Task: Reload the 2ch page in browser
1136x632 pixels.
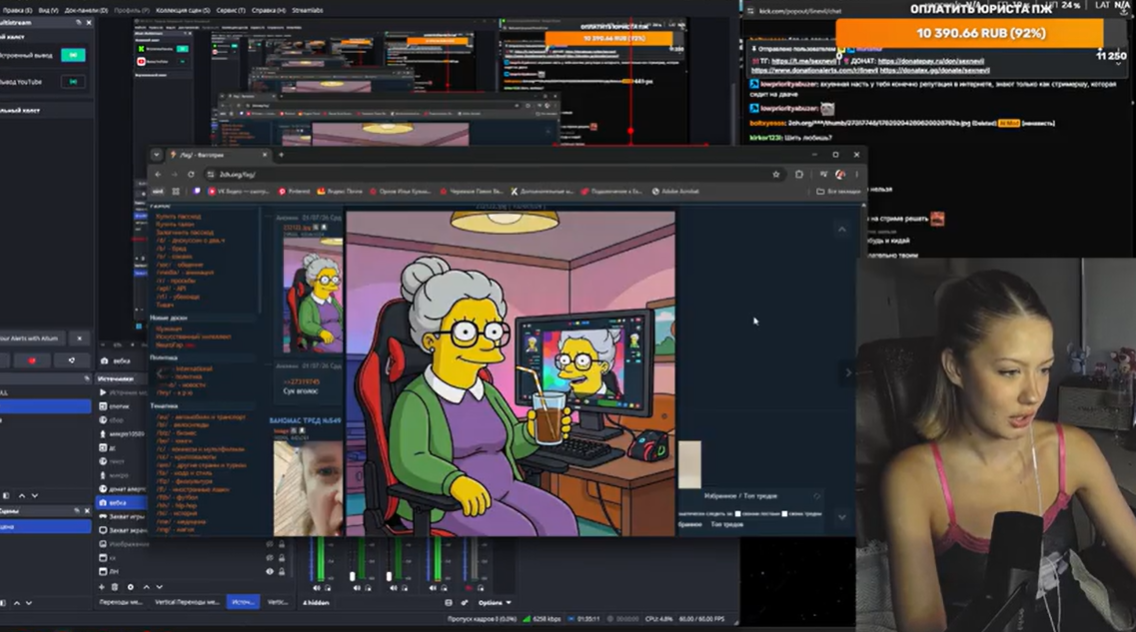Action: (191, 174)
